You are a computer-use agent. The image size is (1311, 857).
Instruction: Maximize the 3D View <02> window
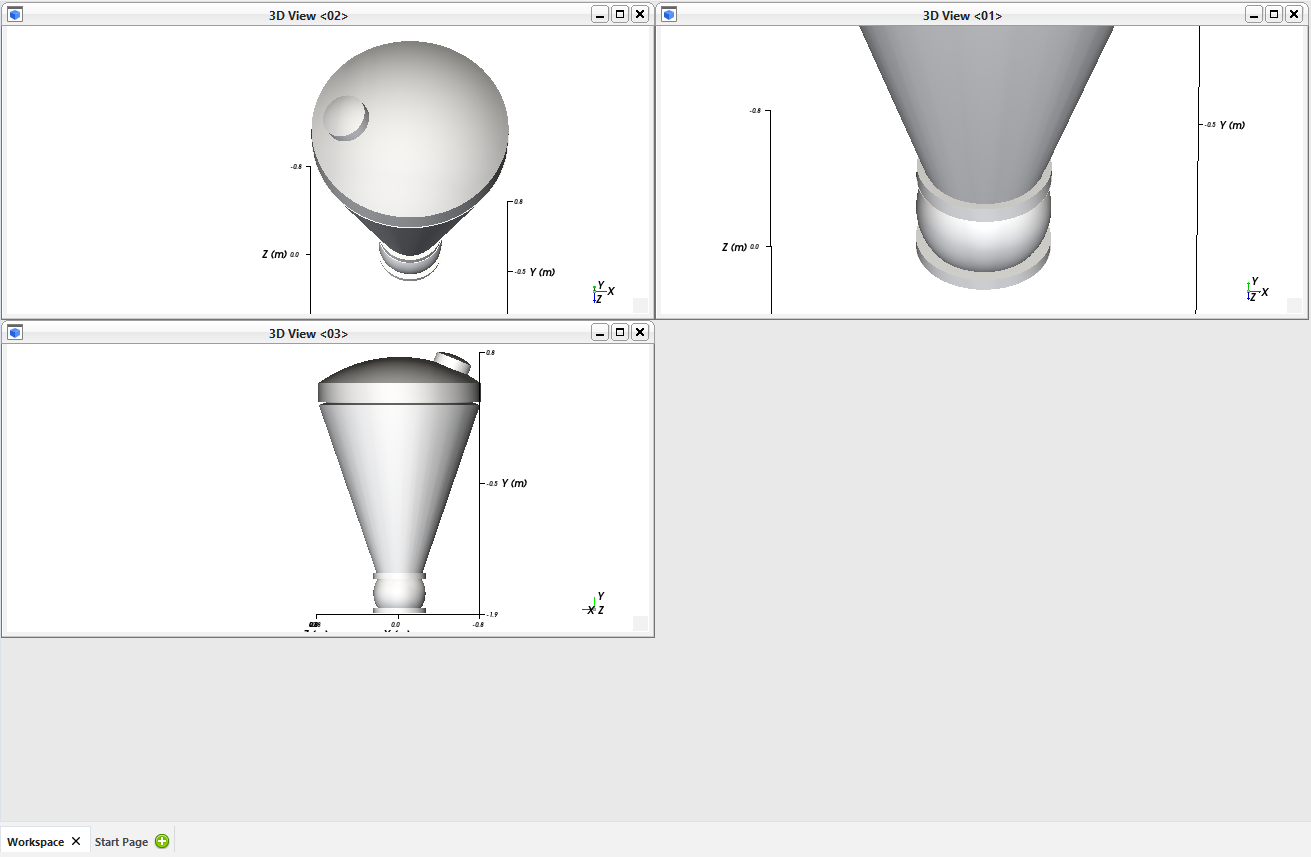point(620,15)
